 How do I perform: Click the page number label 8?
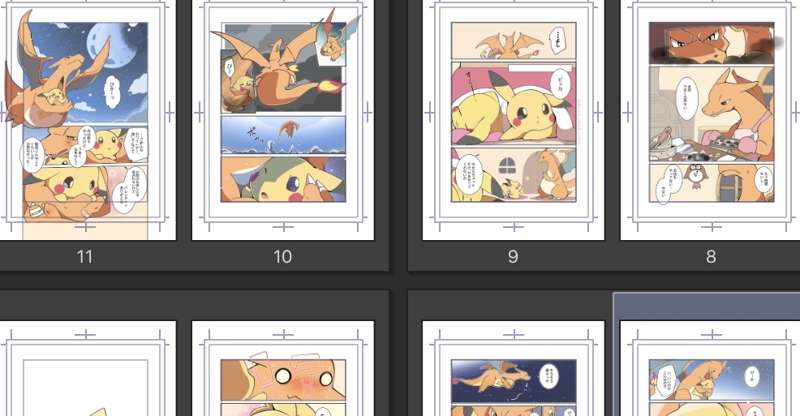coord(711,256)
